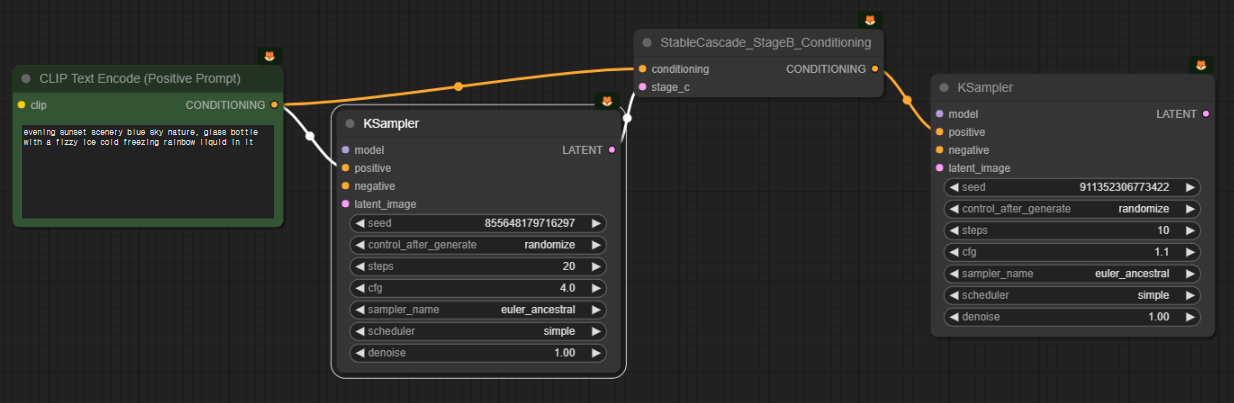The height and width of the screenshot is (403, 1234).
Task: Decrease steps 20 using its left arrow
Action: coord(360,267)
